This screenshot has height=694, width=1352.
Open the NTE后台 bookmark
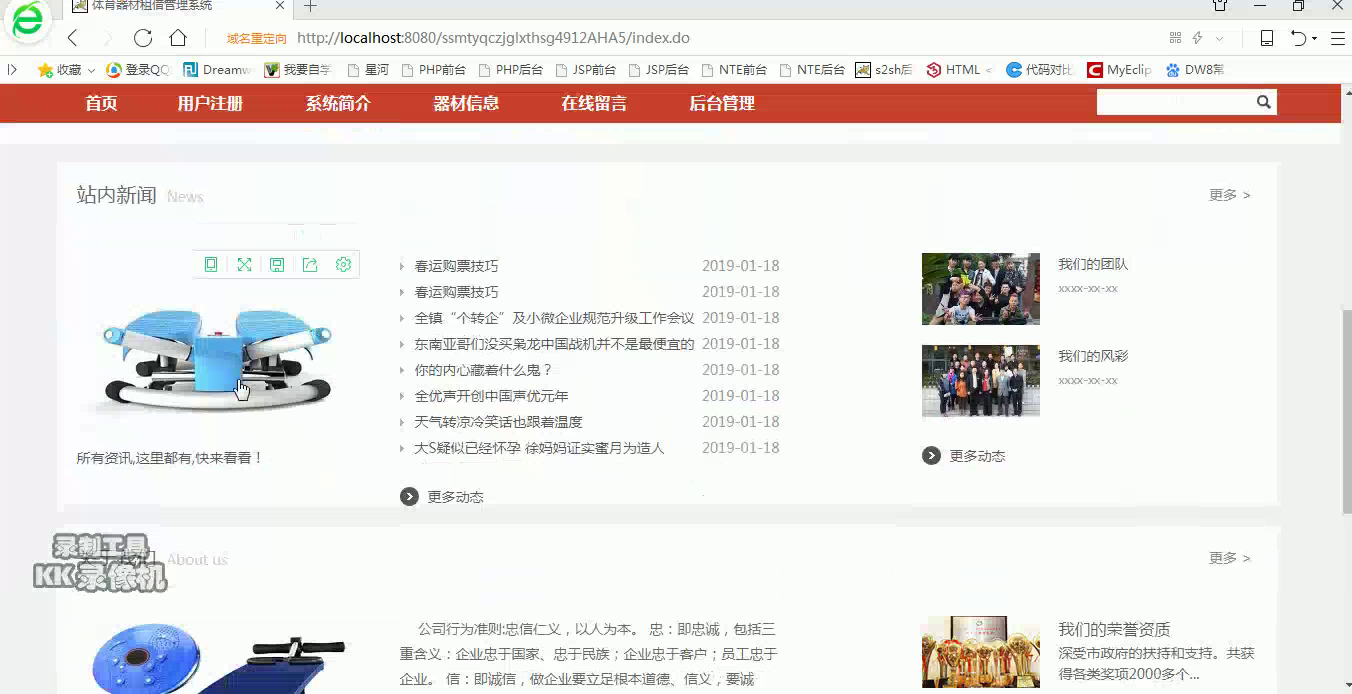coord(811,70)
